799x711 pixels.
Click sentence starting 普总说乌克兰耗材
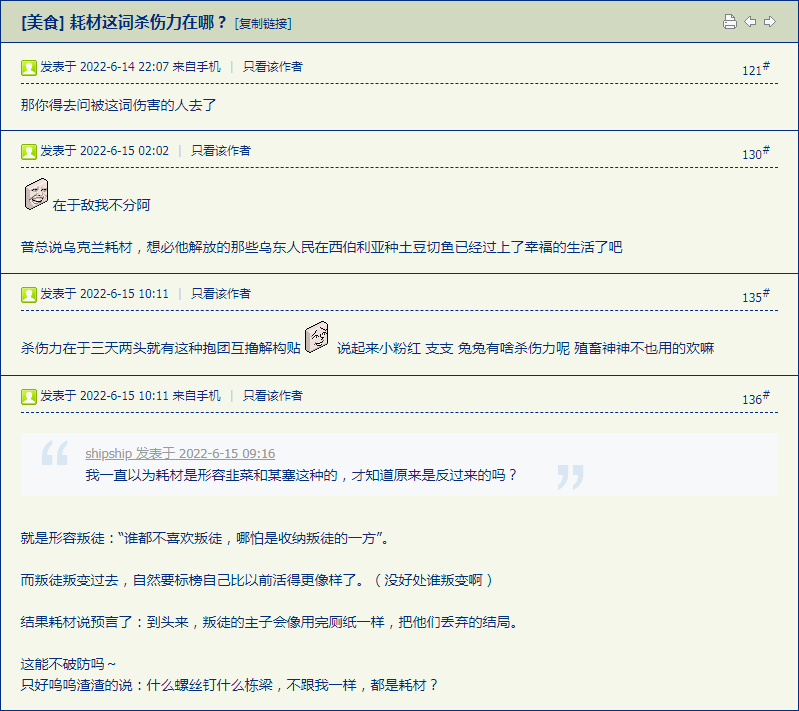(x=322, y=247)
